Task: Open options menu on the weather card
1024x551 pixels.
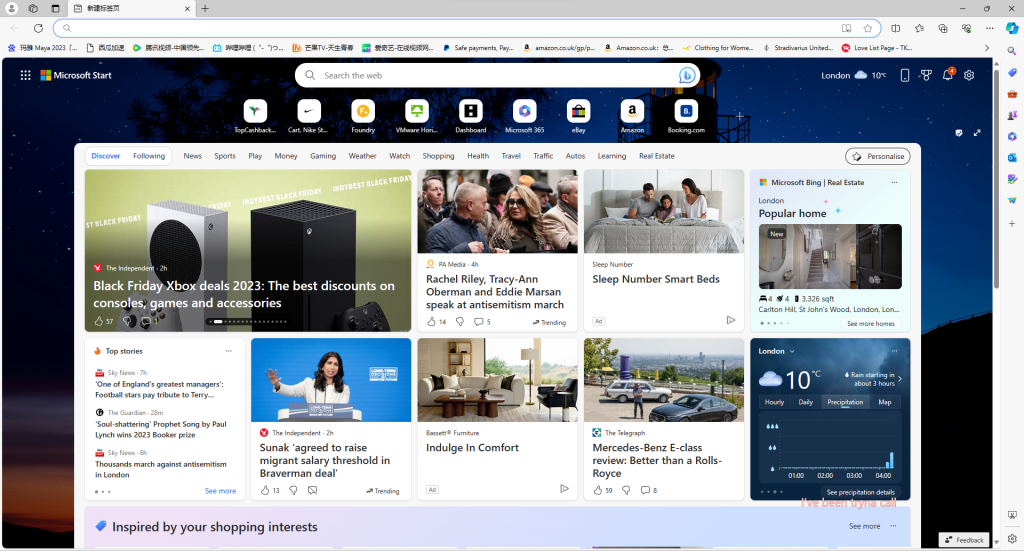Action: click(895, 351)
